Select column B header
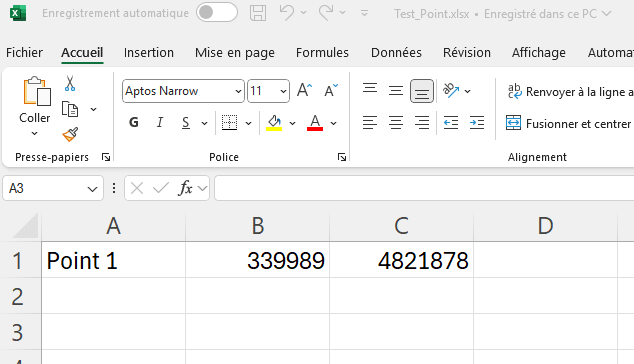 (x=258, y=226)
